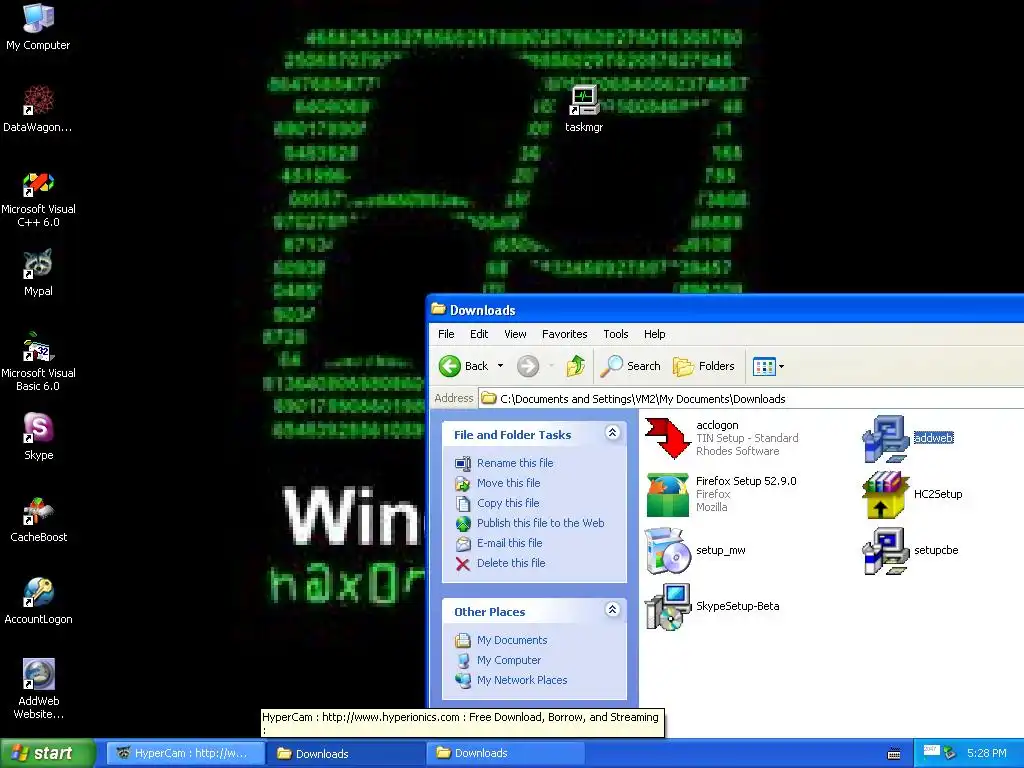Select the taskmgr desktop shortcut
This screenshot has width=1024, height=768.
(584, 109)
